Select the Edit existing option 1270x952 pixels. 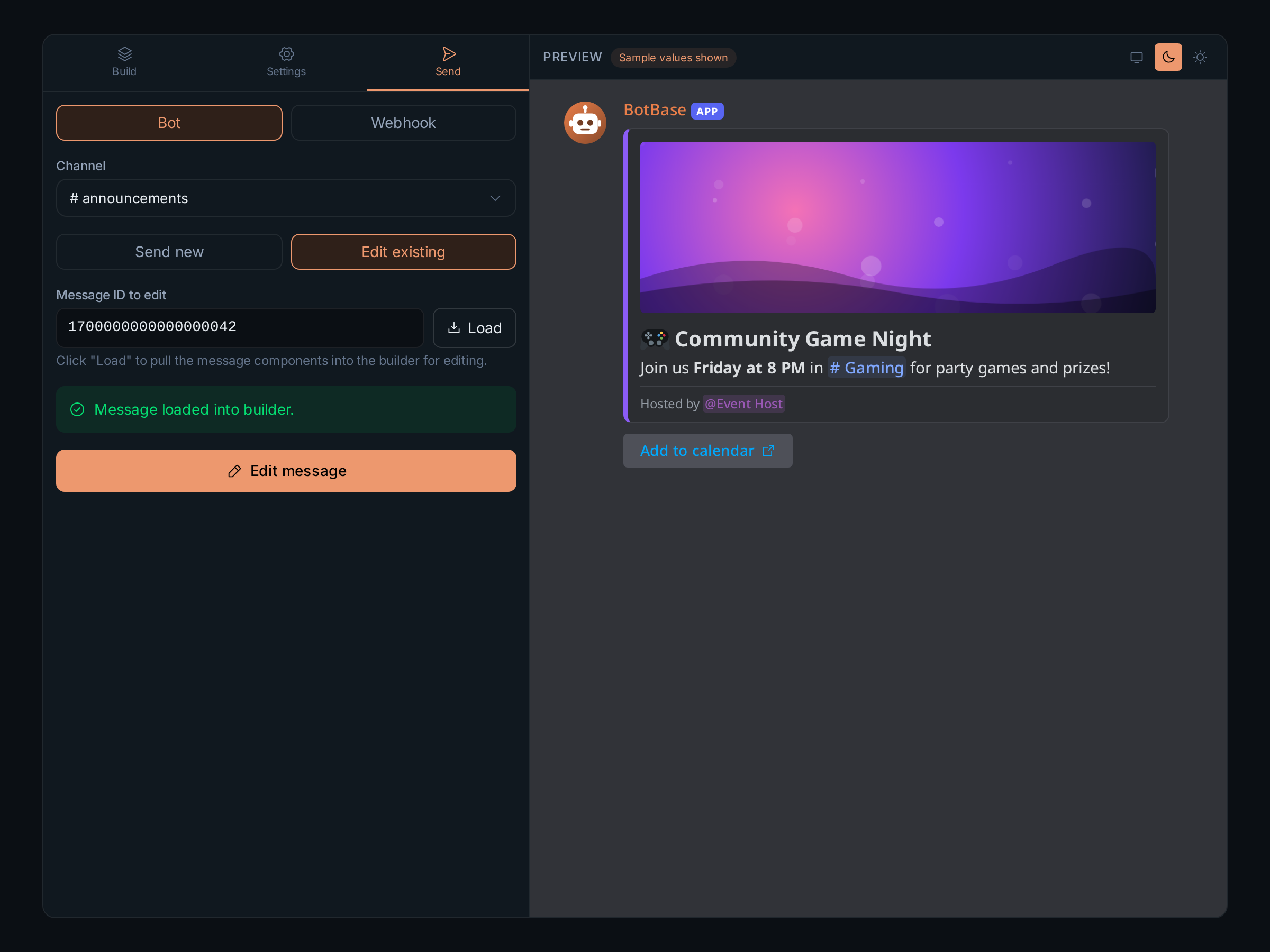click(404, 252)
